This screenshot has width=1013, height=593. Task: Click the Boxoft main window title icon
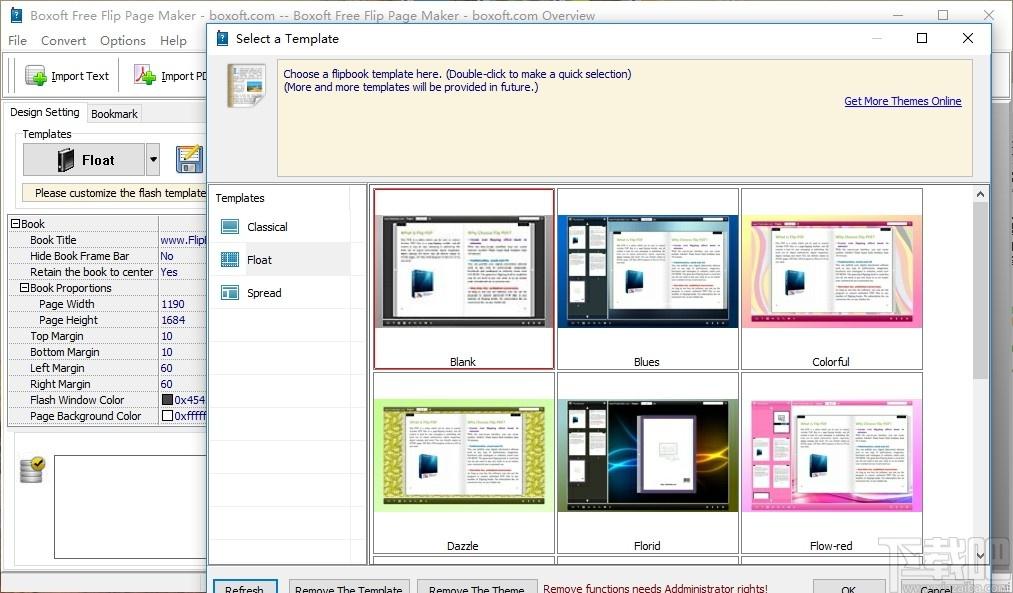point(16,15)
